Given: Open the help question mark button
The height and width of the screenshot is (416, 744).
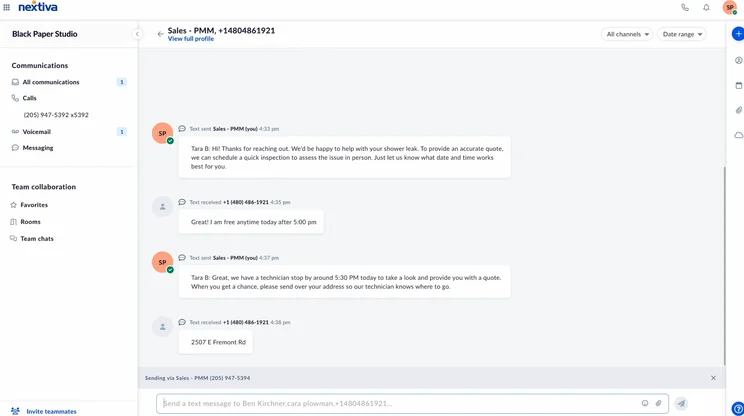Looking at the screenshot, I should pyautogui.click(x=738, y=408).
